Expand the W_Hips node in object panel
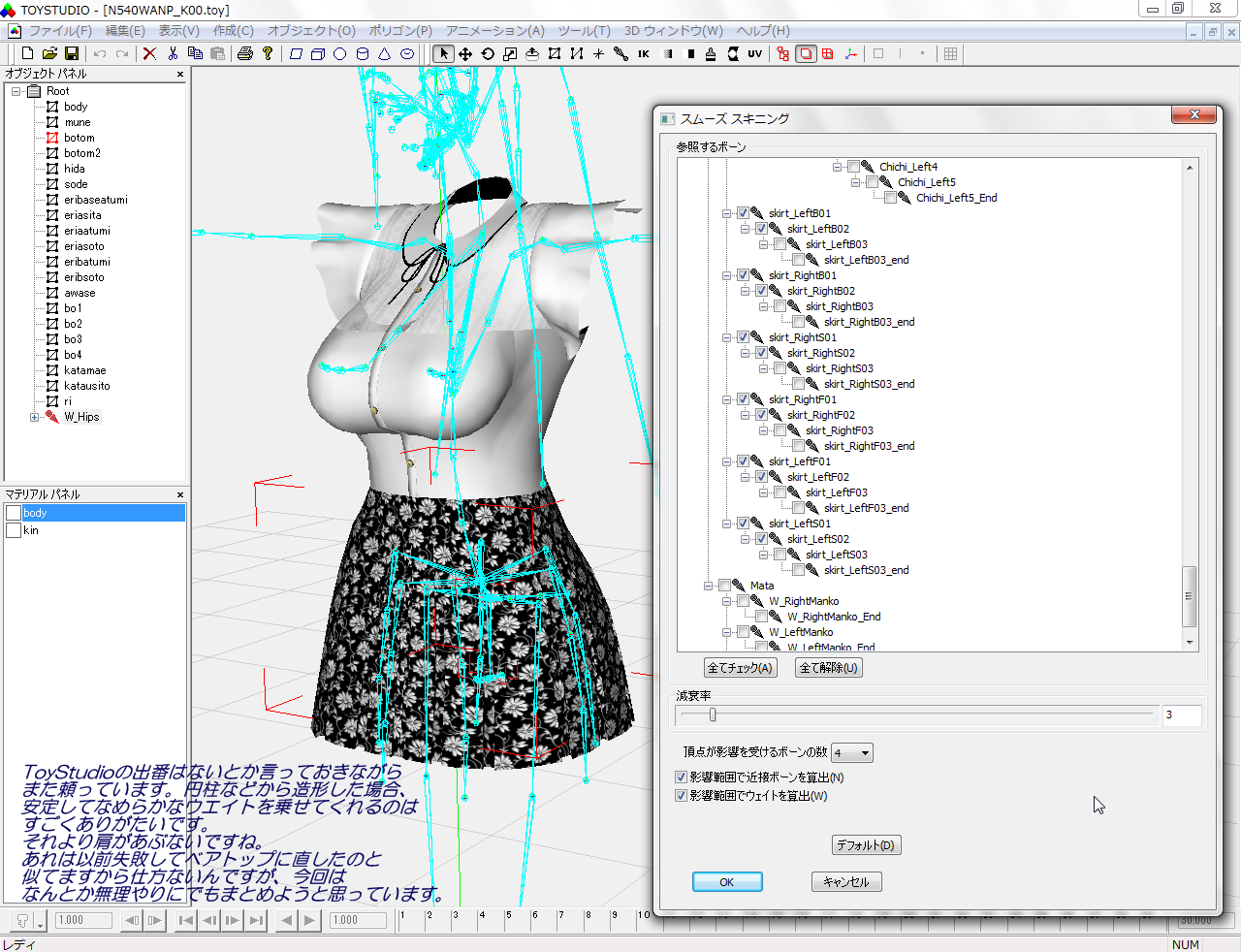The image size is (1241, 952). pos(35,417)
